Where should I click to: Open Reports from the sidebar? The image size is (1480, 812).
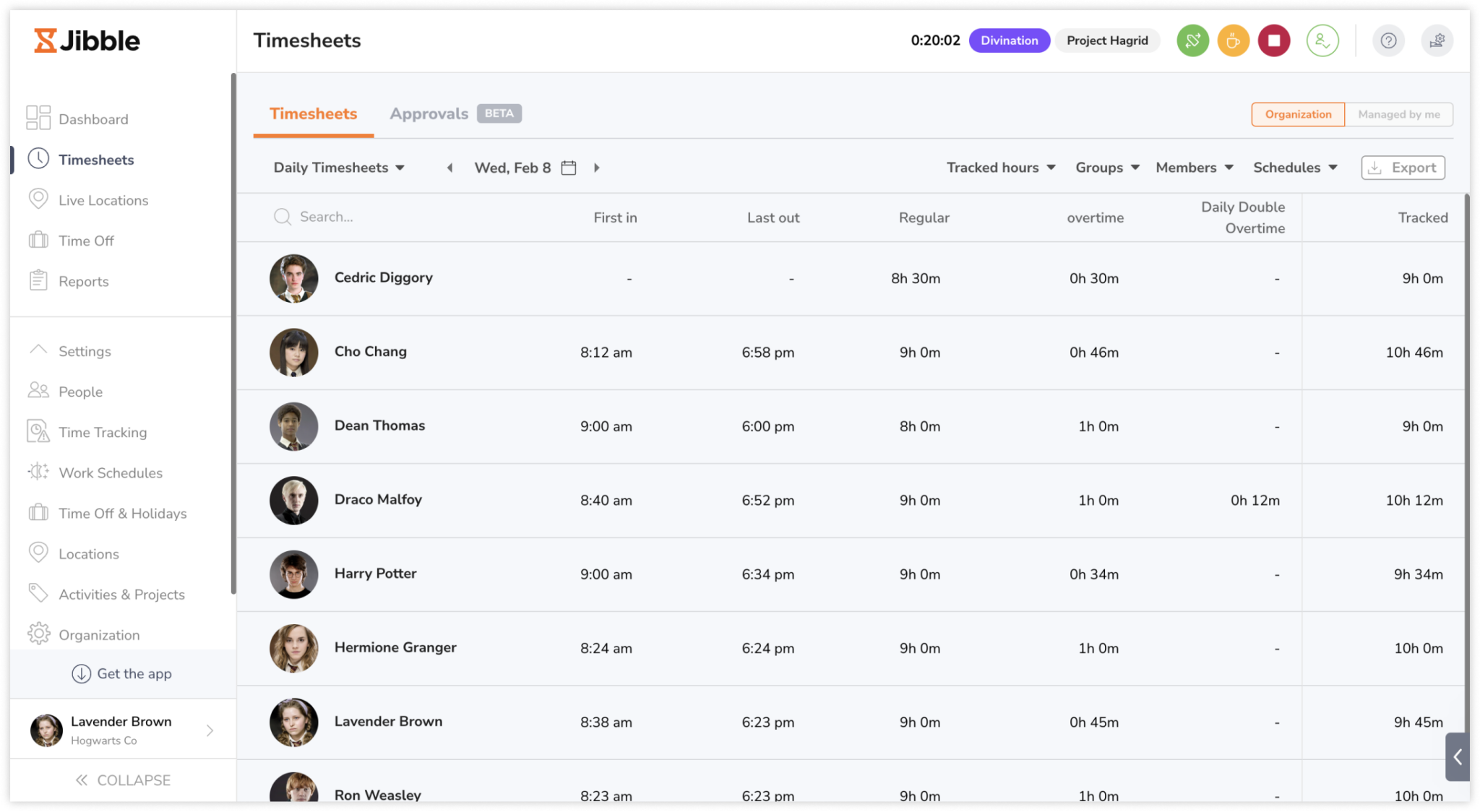coord(83,281)
